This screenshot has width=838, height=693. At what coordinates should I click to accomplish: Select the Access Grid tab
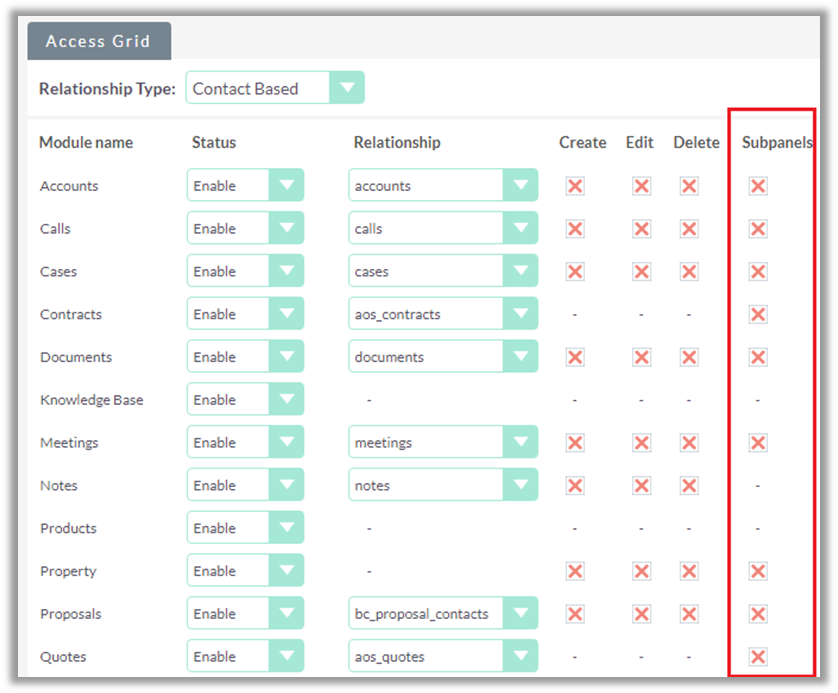point(98,42)
